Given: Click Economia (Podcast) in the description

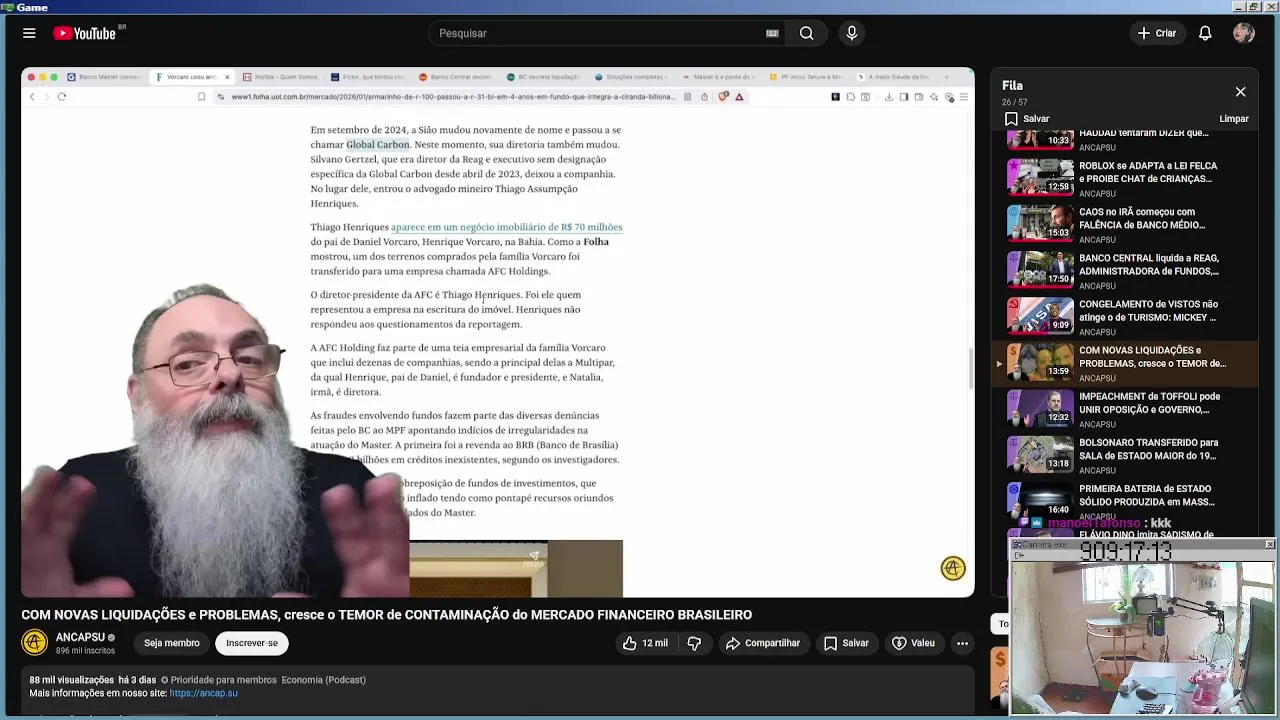Looking at the screenshot, I should tap(323, 680).
